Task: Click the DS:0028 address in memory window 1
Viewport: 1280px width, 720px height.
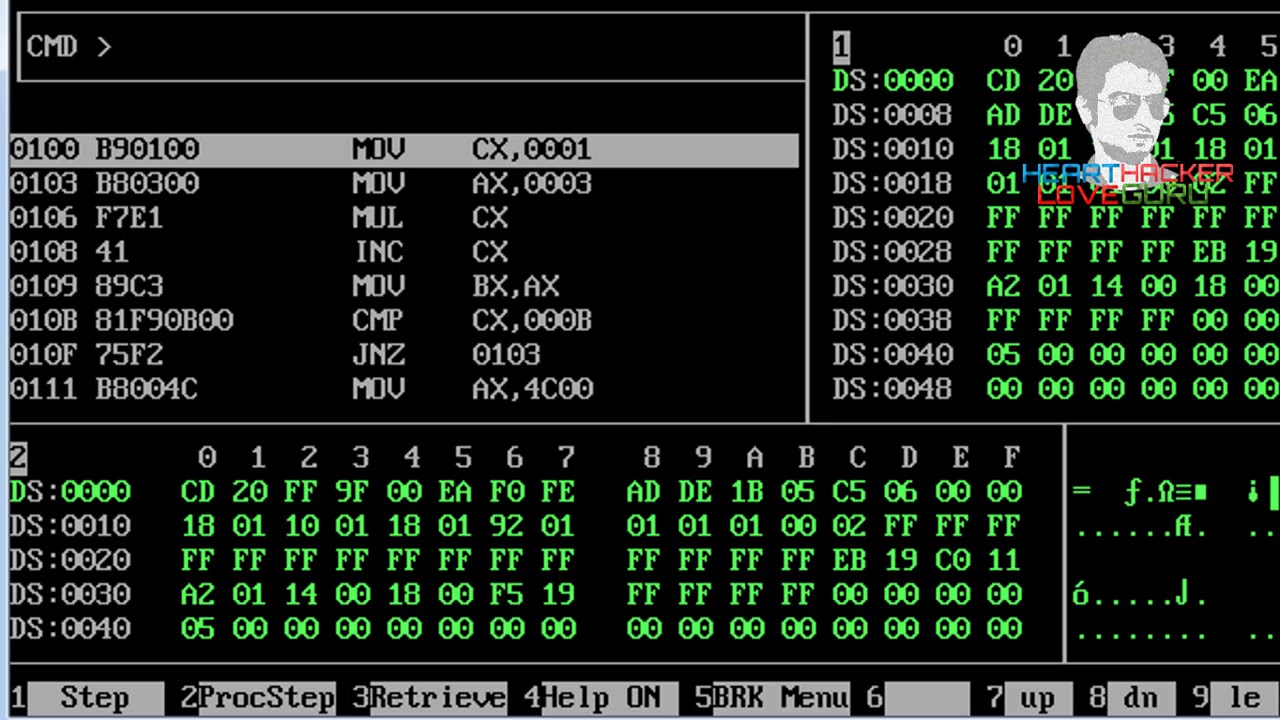Action: coord(893,252)
